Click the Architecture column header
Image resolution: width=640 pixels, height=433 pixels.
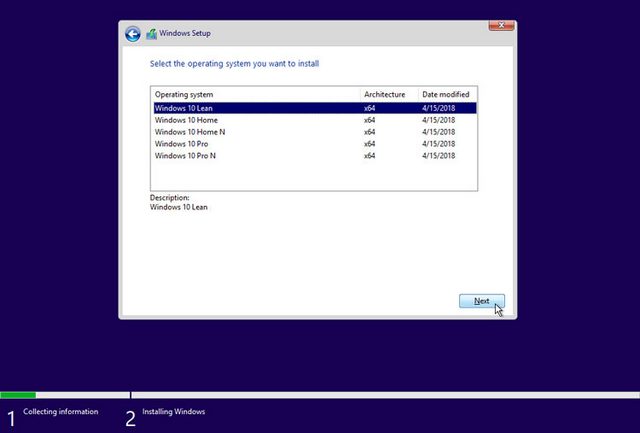389,94
